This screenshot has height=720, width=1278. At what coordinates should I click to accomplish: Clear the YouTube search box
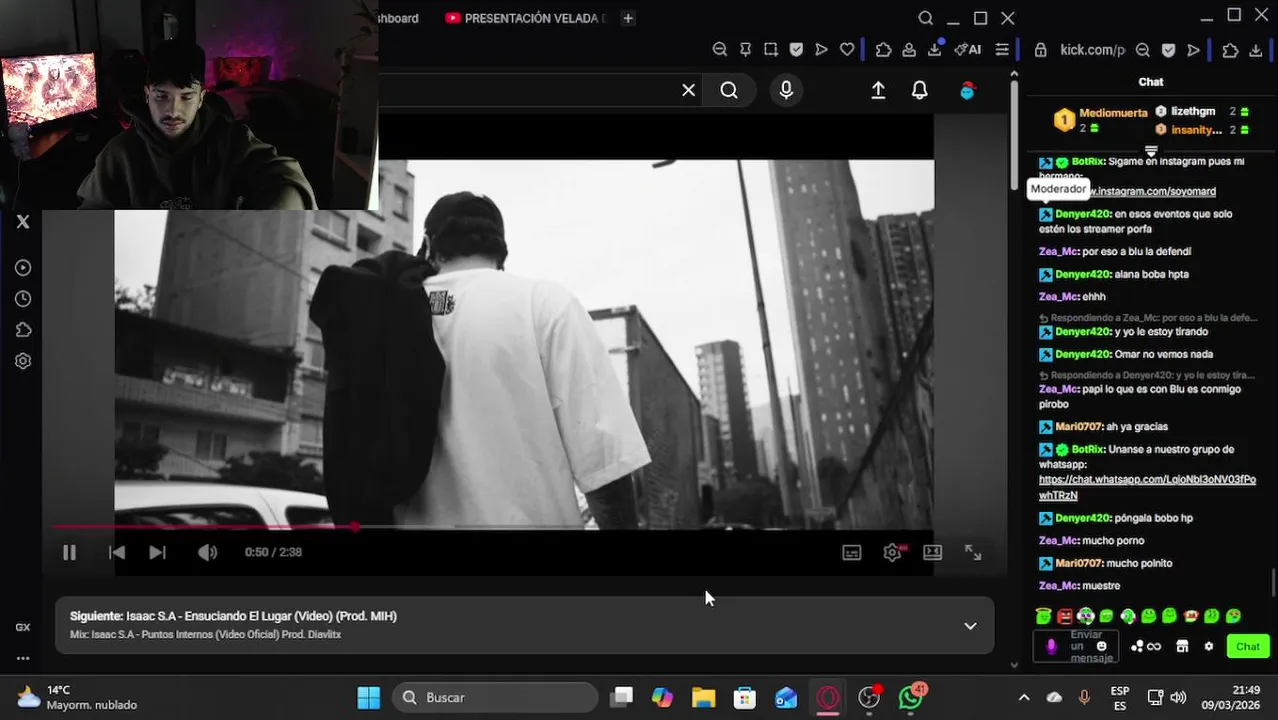pyautogui.click(x=688, y=91)
